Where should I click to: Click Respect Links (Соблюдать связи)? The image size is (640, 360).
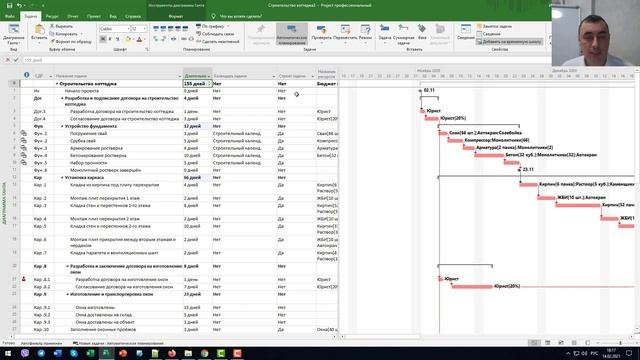[215, 34]
